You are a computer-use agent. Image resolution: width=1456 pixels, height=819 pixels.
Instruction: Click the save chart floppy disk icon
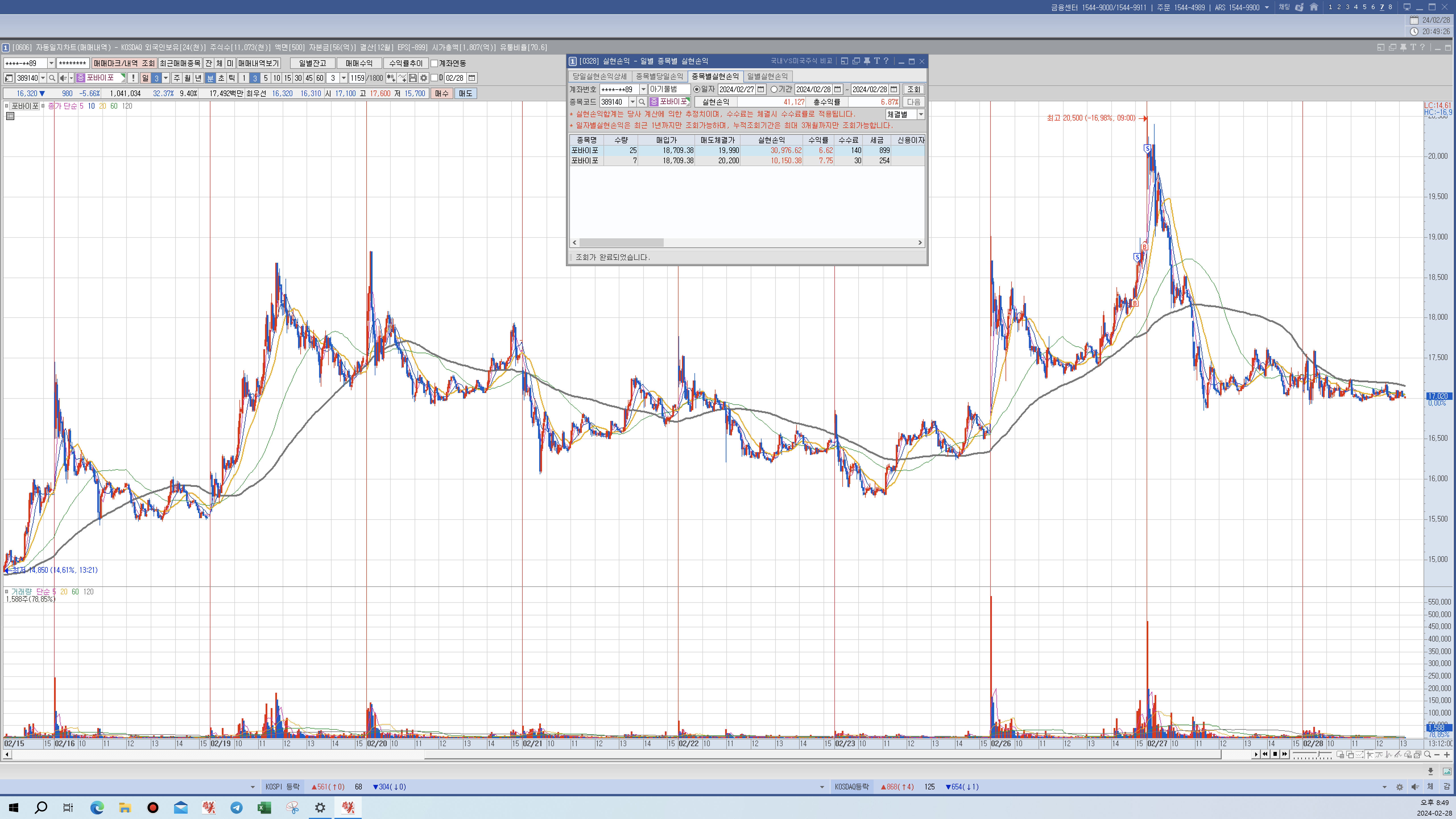click(x=413, y=78)
